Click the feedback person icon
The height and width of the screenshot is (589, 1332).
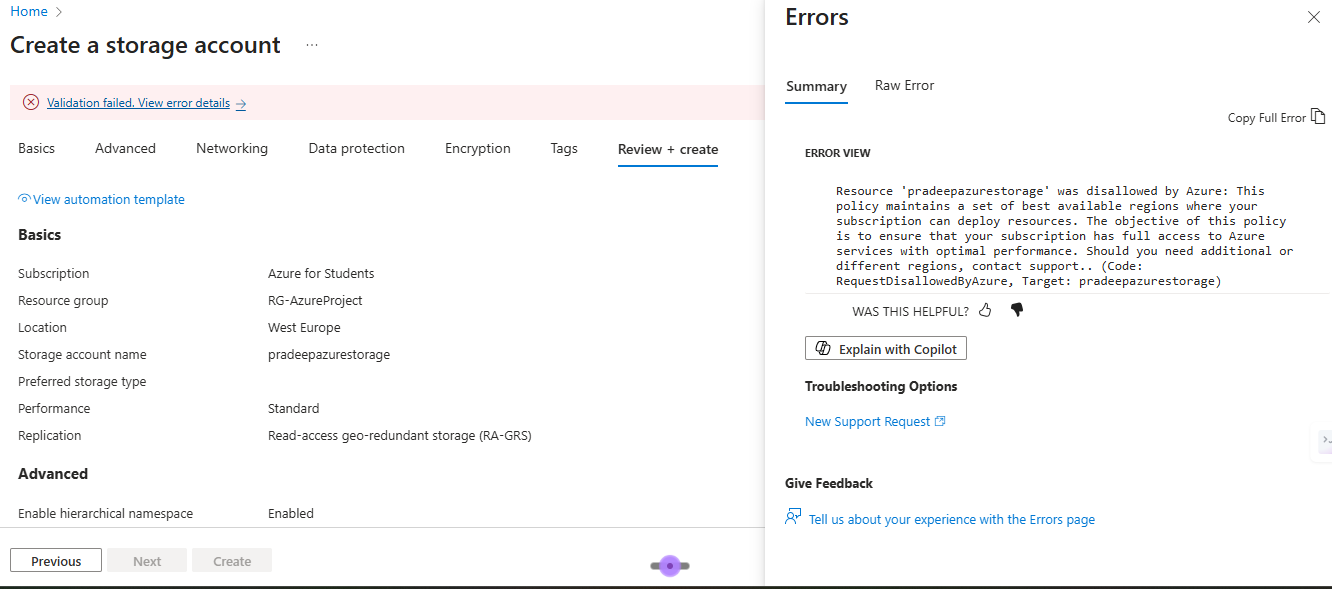793,517
